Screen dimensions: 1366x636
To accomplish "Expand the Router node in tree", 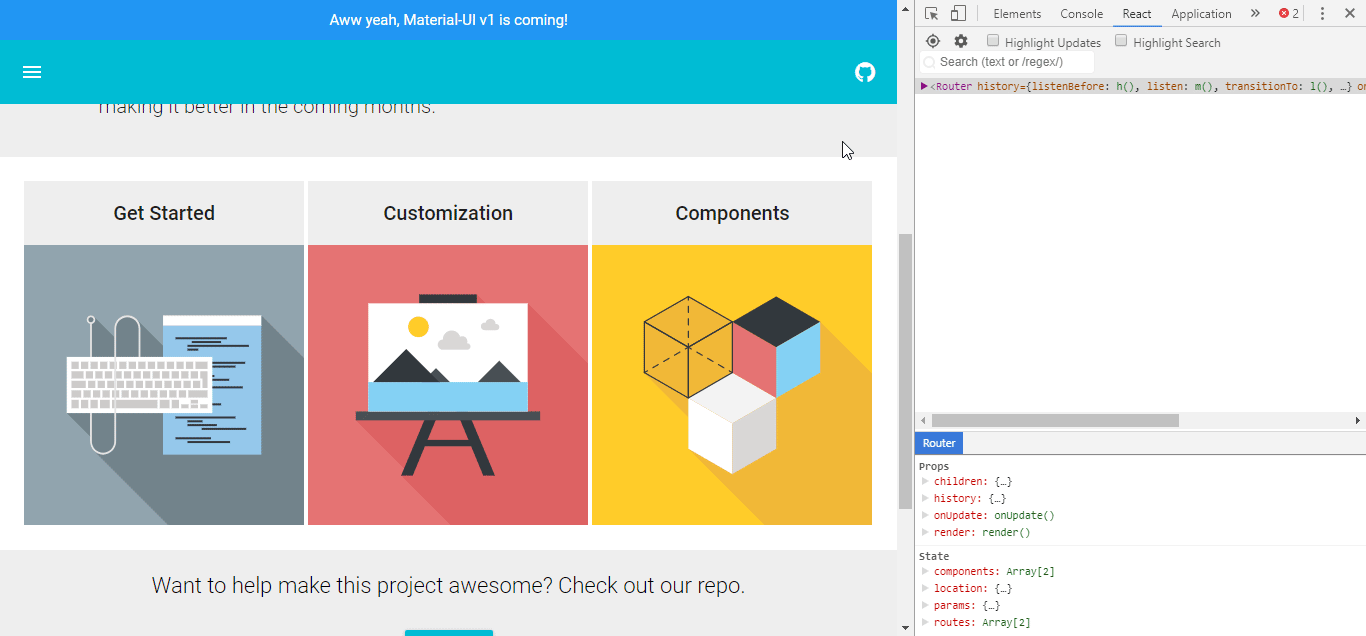I will point(924,86).
